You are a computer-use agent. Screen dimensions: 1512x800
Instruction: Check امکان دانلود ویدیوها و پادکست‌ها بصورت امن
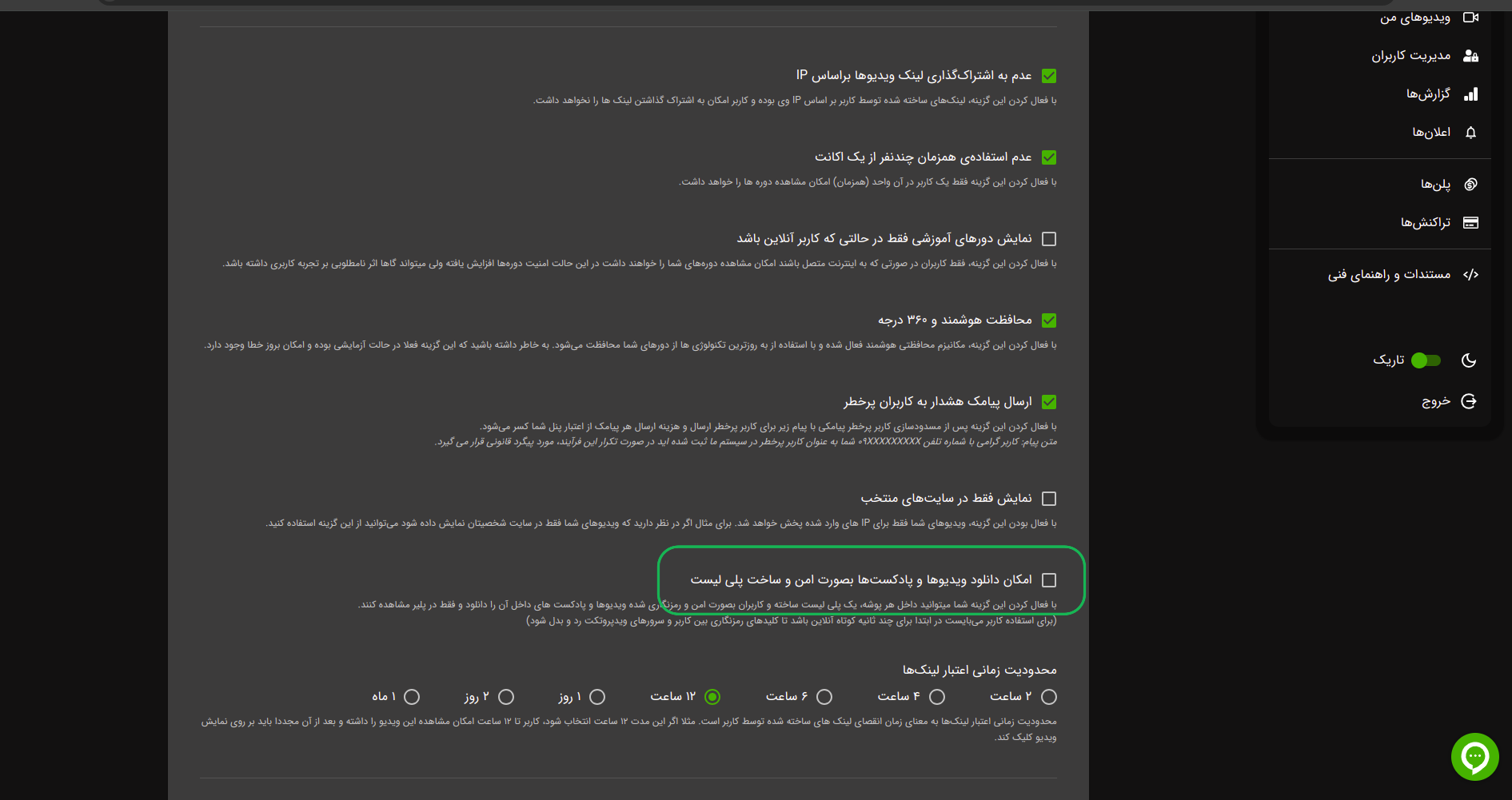point(1049,580)
